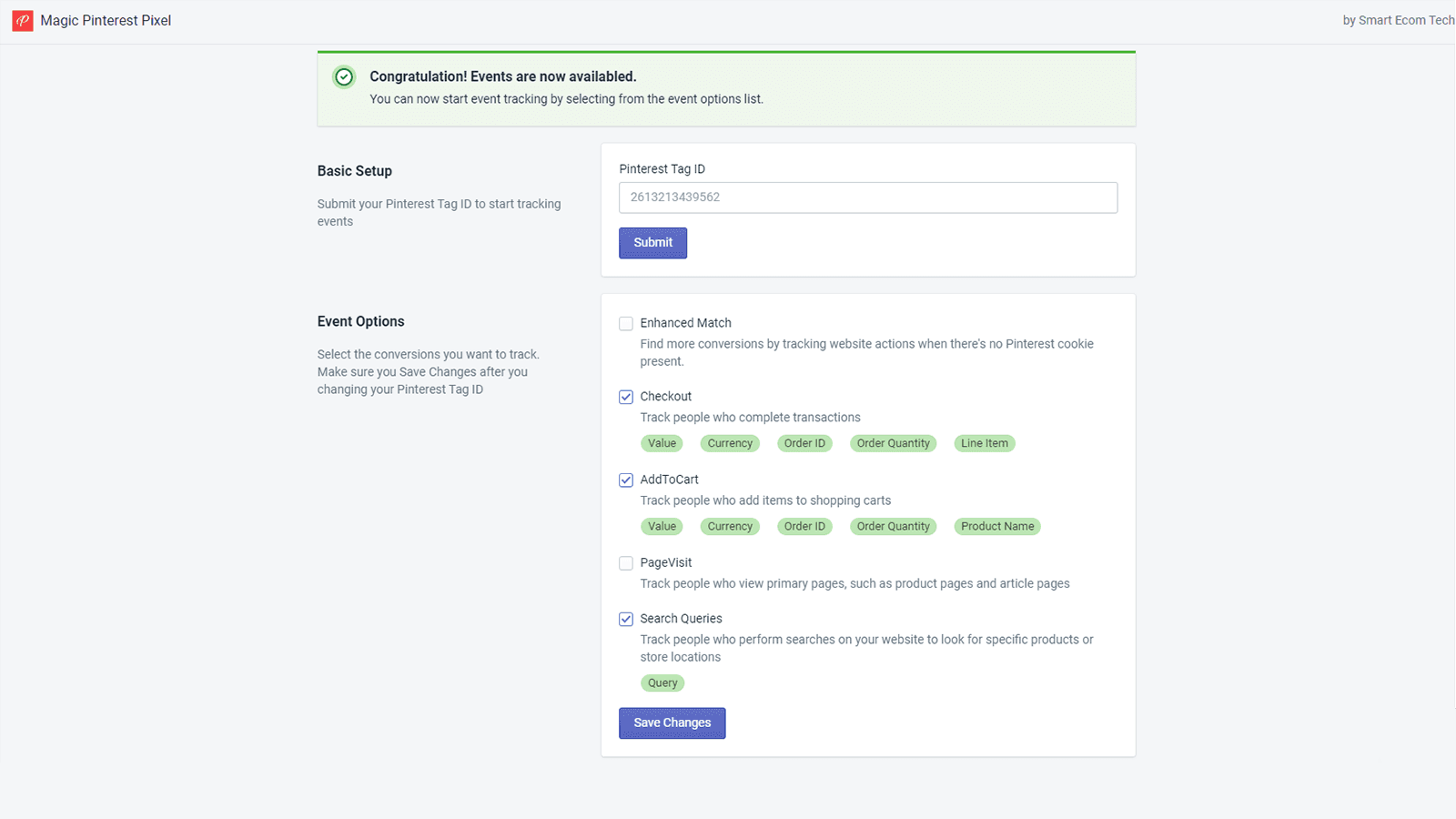Click the Order Quantity tag under Checkout
Screen dimensions: 1456x819
pos(893,444)
